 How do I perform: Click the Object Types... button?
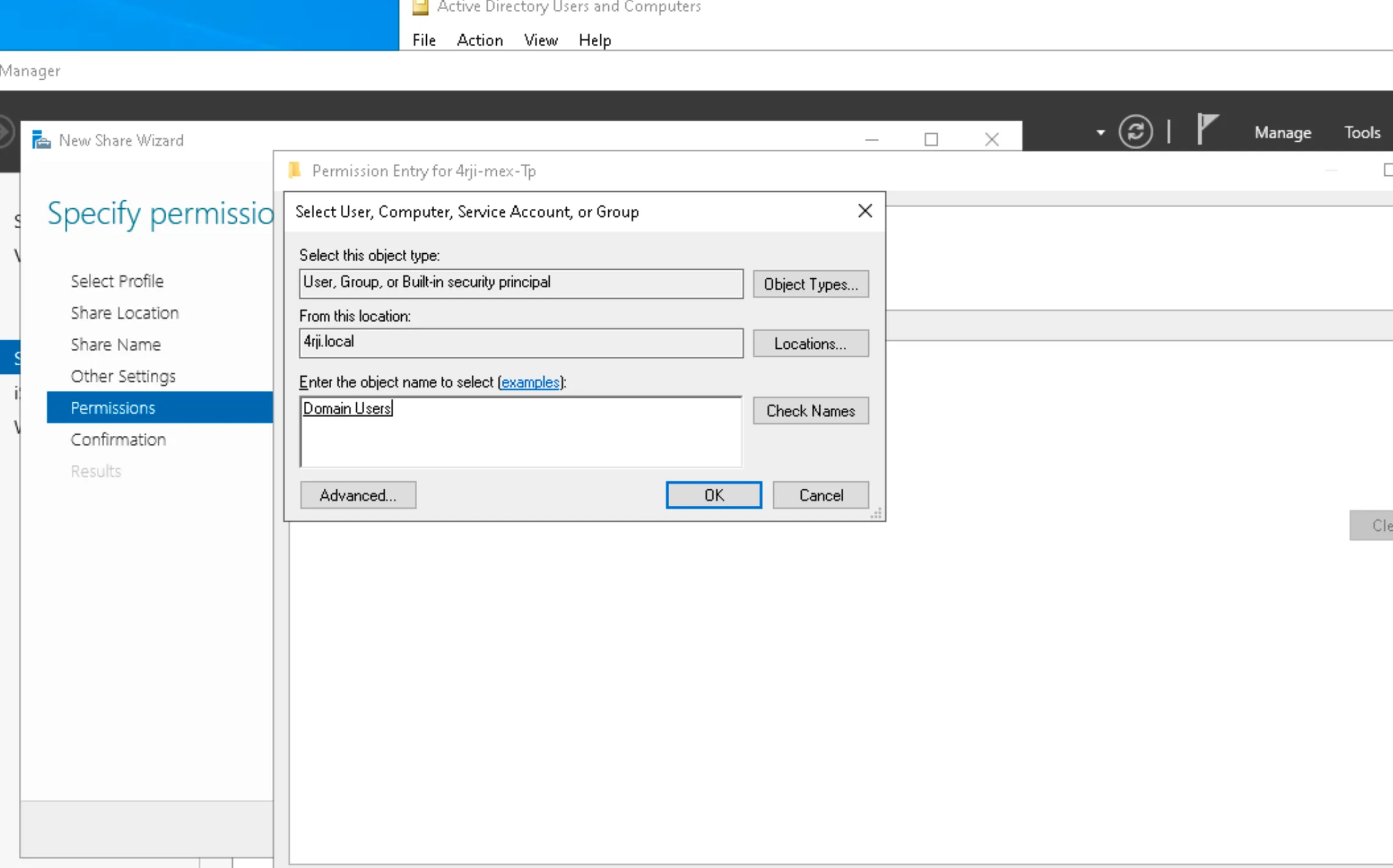(x=810, y=284)
